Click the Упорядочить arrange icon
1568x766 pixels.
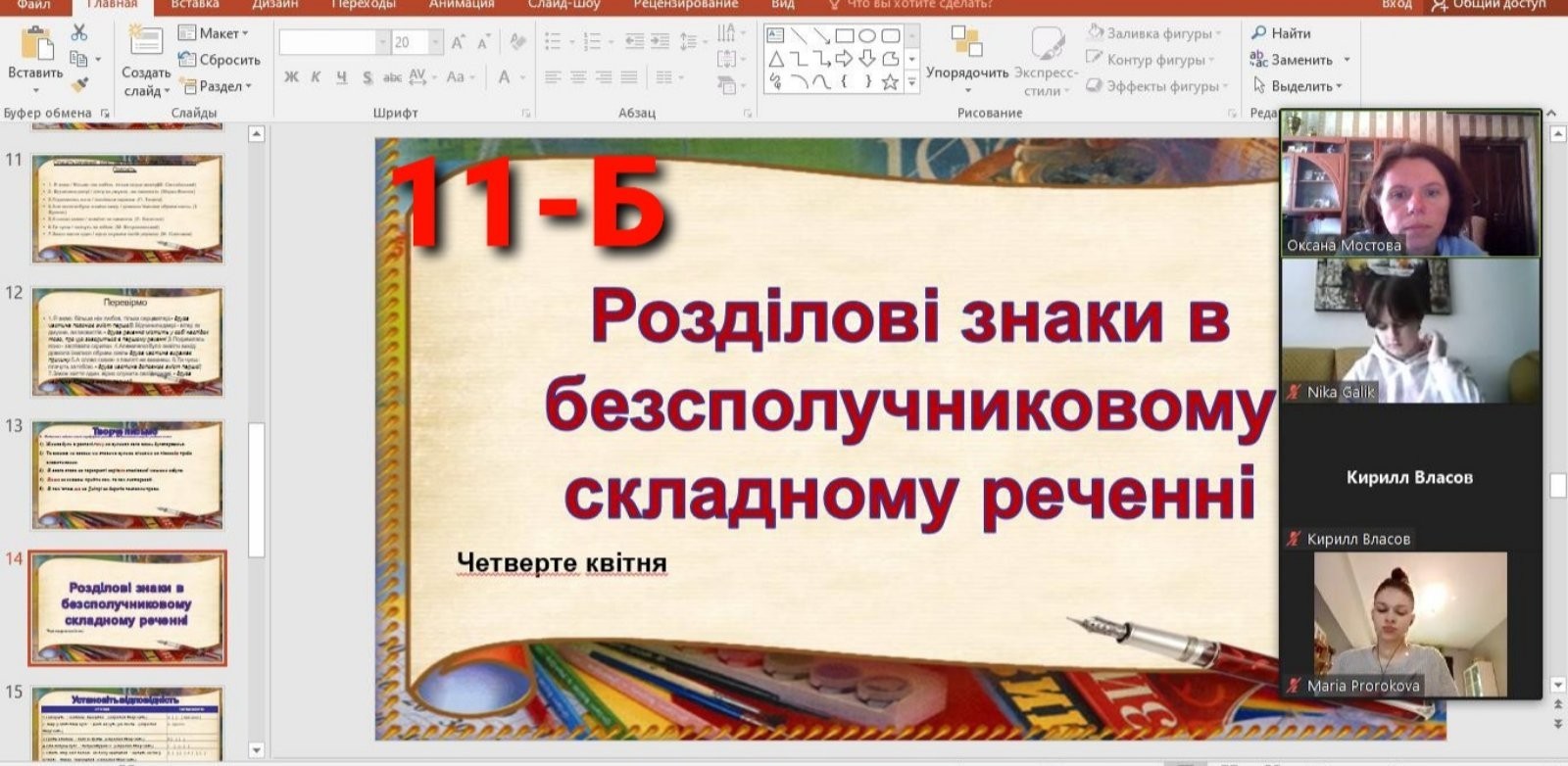coord(966,43)
